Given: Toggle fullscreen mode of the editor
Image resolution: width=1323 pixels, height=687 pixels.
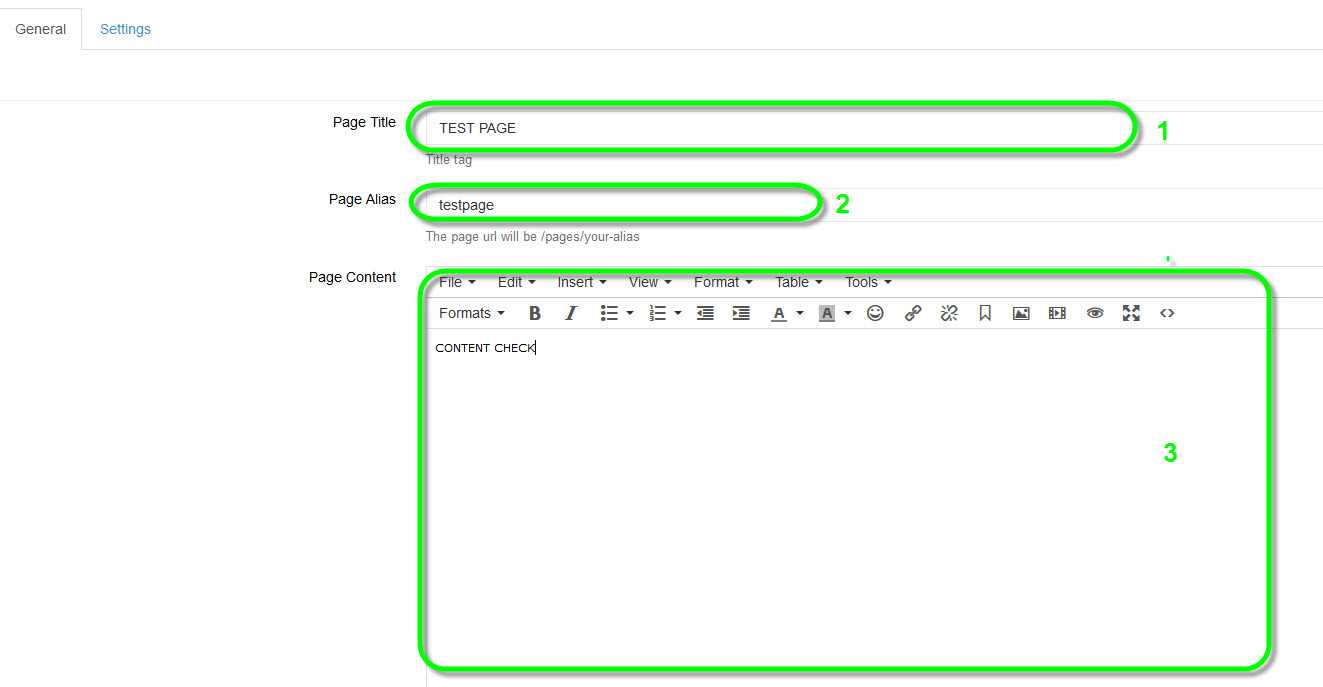Looking at the screenshot, I should pyautogui.click(x=1131, y=313).
